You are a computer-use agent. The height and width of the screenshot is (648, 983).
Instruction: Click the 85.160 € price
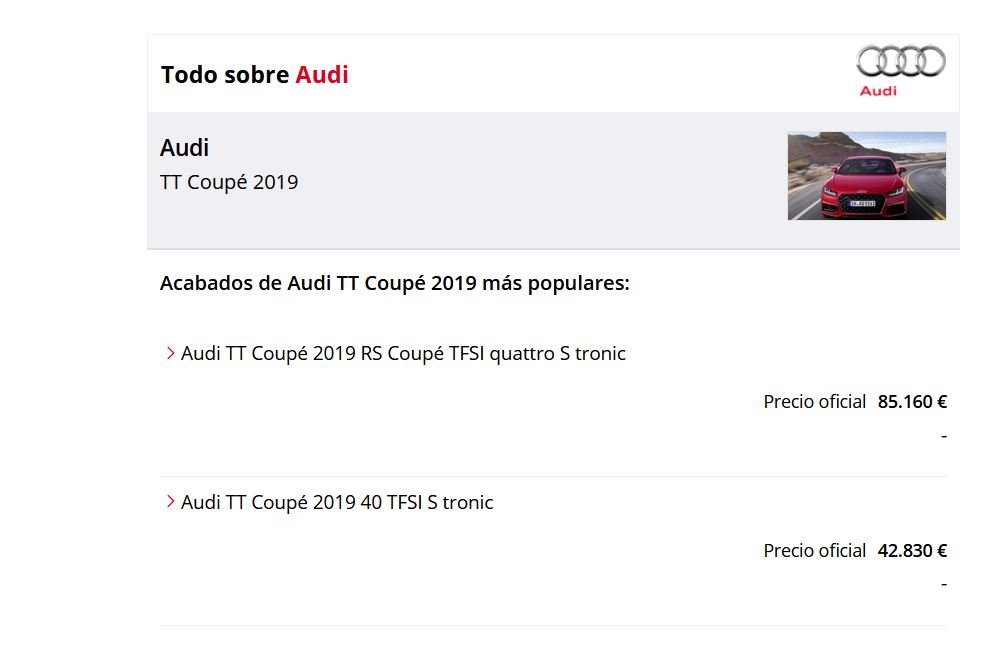pos(912,401)
